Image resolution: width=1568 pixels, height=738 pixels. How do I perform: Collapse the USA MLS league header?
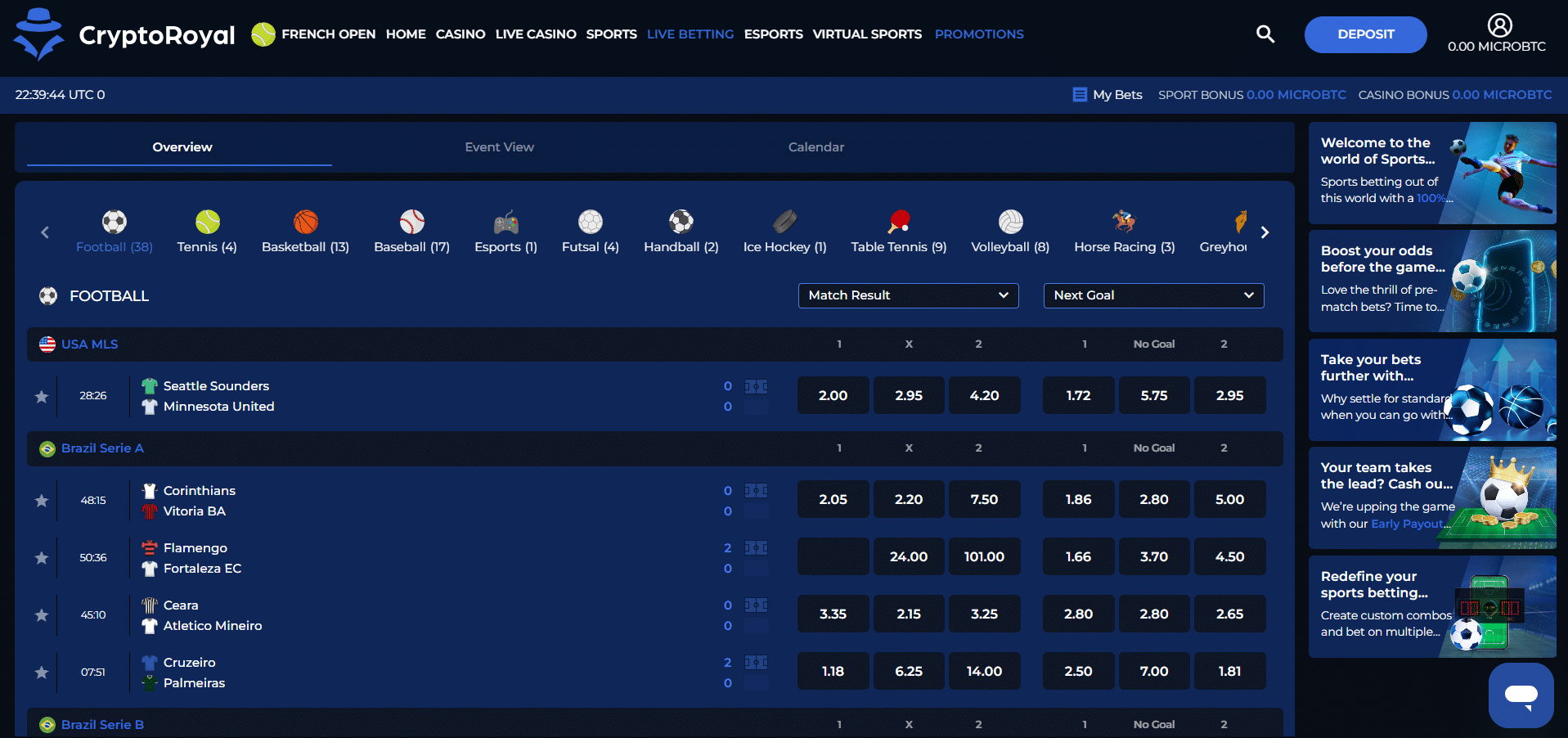[x=654, y=344]
